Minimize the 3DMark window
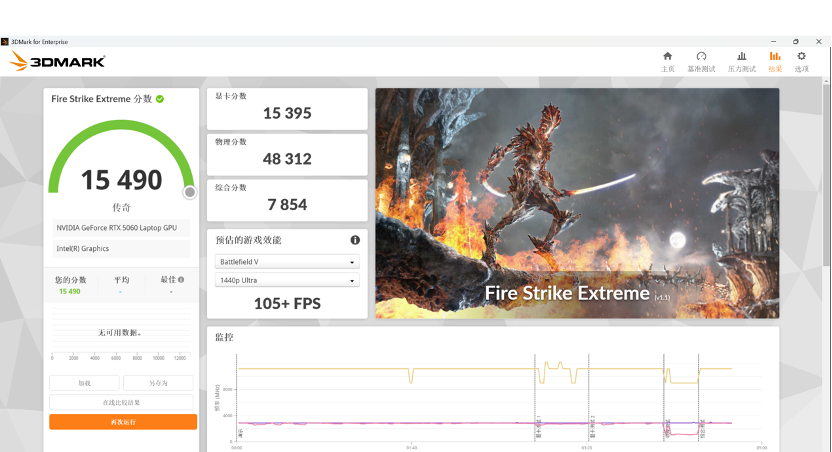 pos(773,41)
